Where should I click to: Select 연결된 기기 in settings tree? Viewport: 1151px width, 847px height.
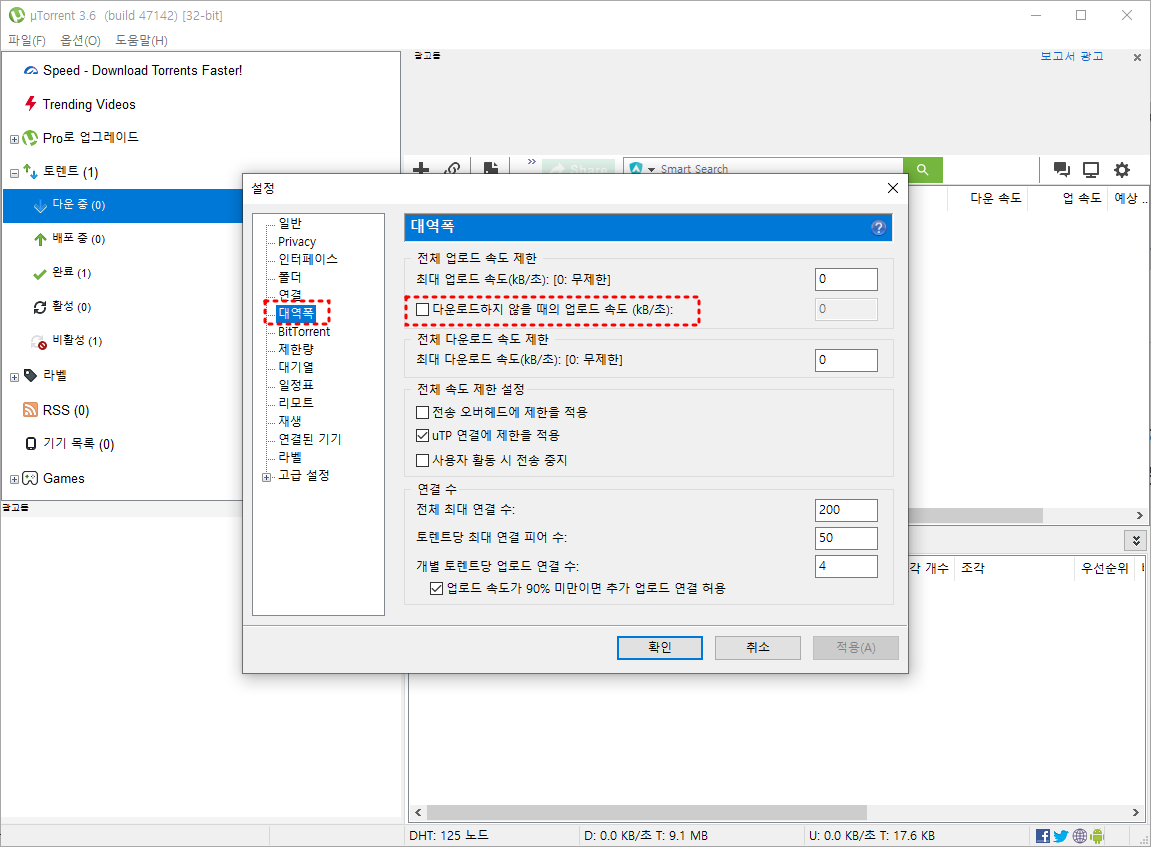point(310,439)
